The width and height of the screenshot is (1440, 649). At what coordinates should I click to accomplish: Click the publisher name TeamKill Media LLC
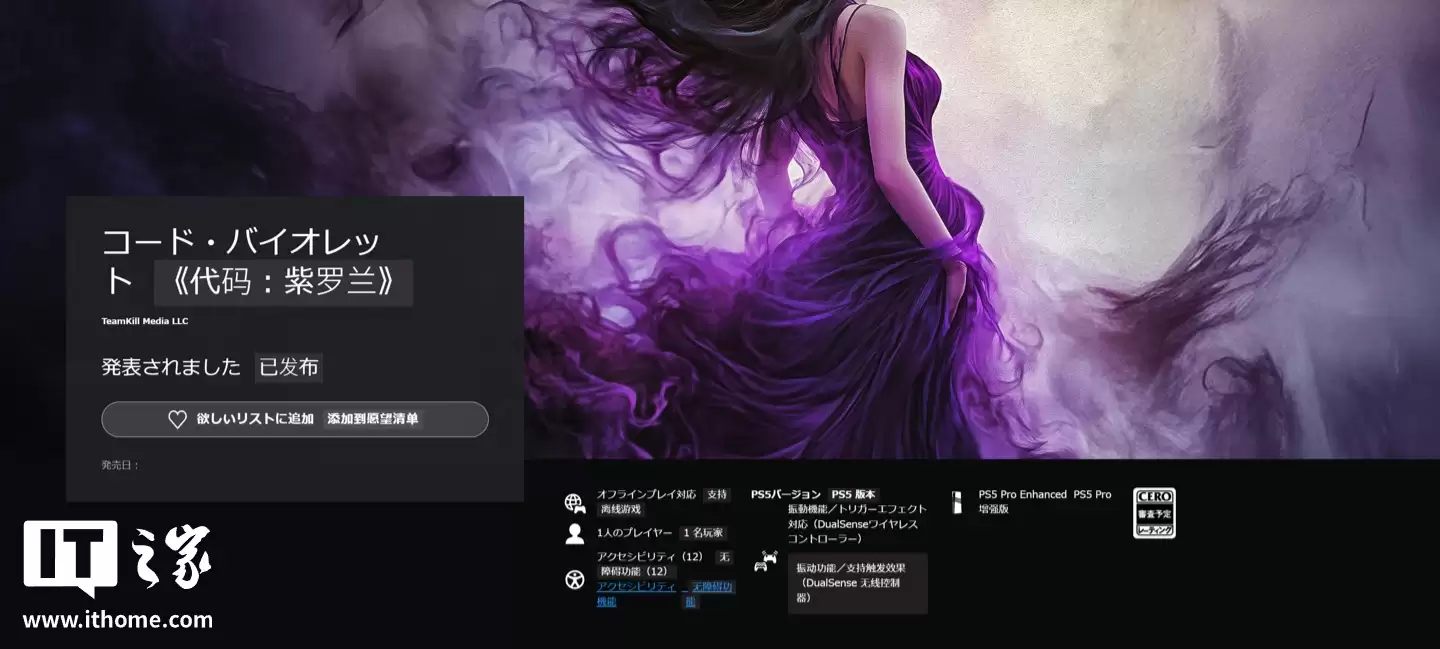(x=147, y=320)
